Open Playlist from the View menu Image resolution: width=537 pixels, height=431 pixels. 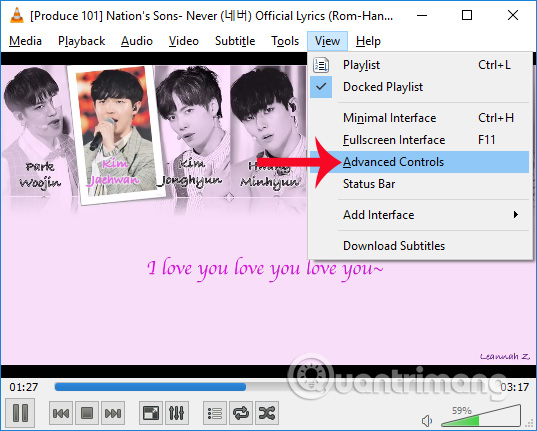click(x=420, y=65)
